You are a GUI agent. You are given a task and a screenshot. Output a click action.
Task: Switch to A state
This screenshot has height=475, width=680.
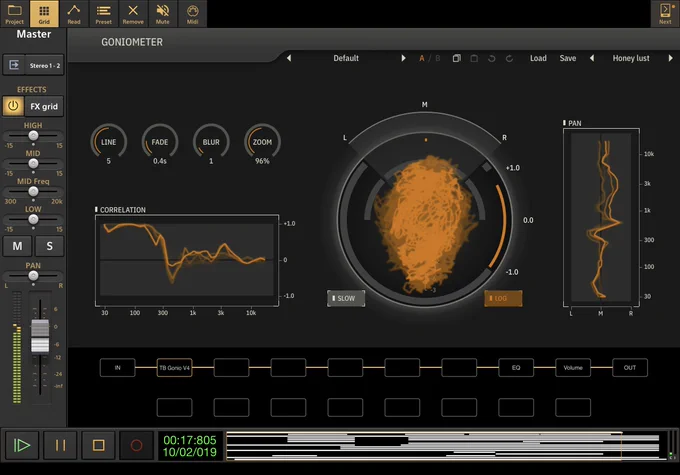point(422,58)
